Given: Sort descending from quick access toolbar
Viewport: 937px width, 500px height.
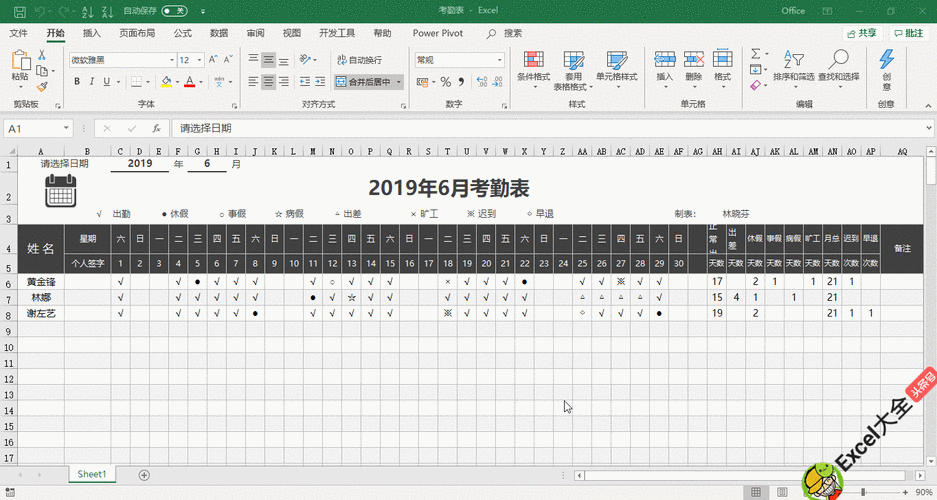Looking at the screenshot, I should [108, 11].
